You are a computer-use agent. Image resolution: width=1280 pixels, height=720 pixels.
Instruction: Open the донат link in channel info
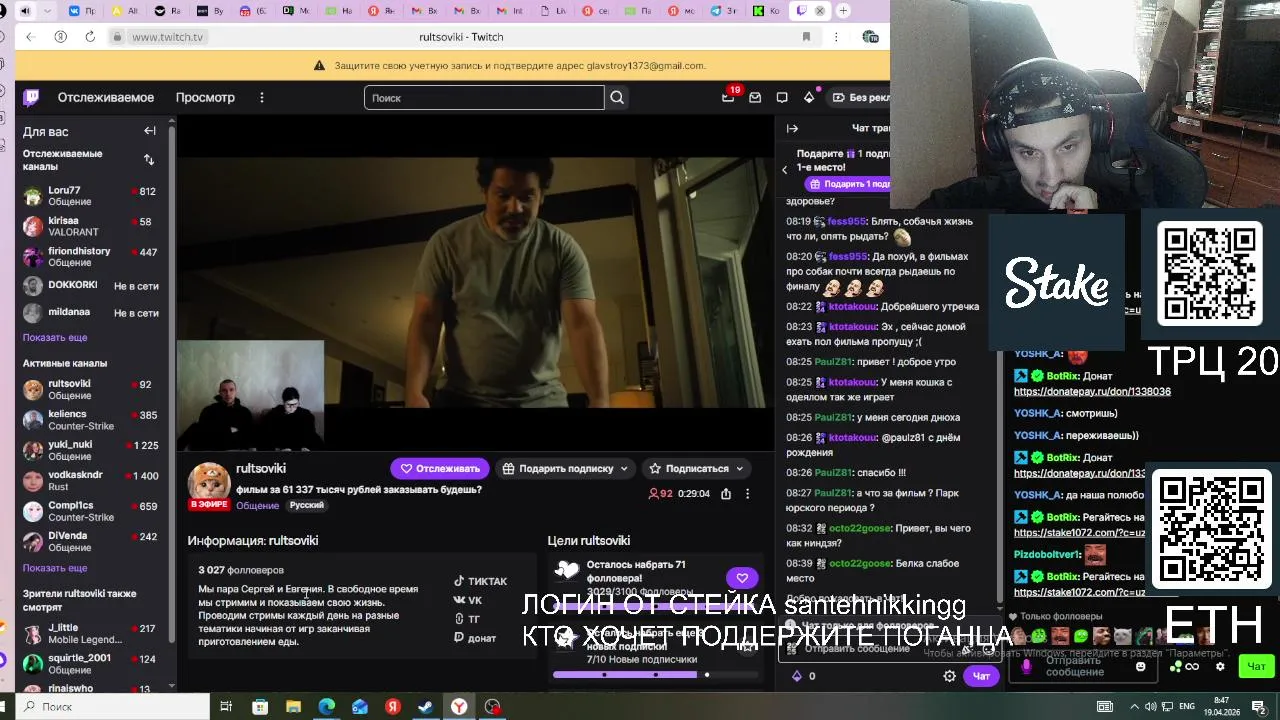pyautogui.click(x=474, y=638)
